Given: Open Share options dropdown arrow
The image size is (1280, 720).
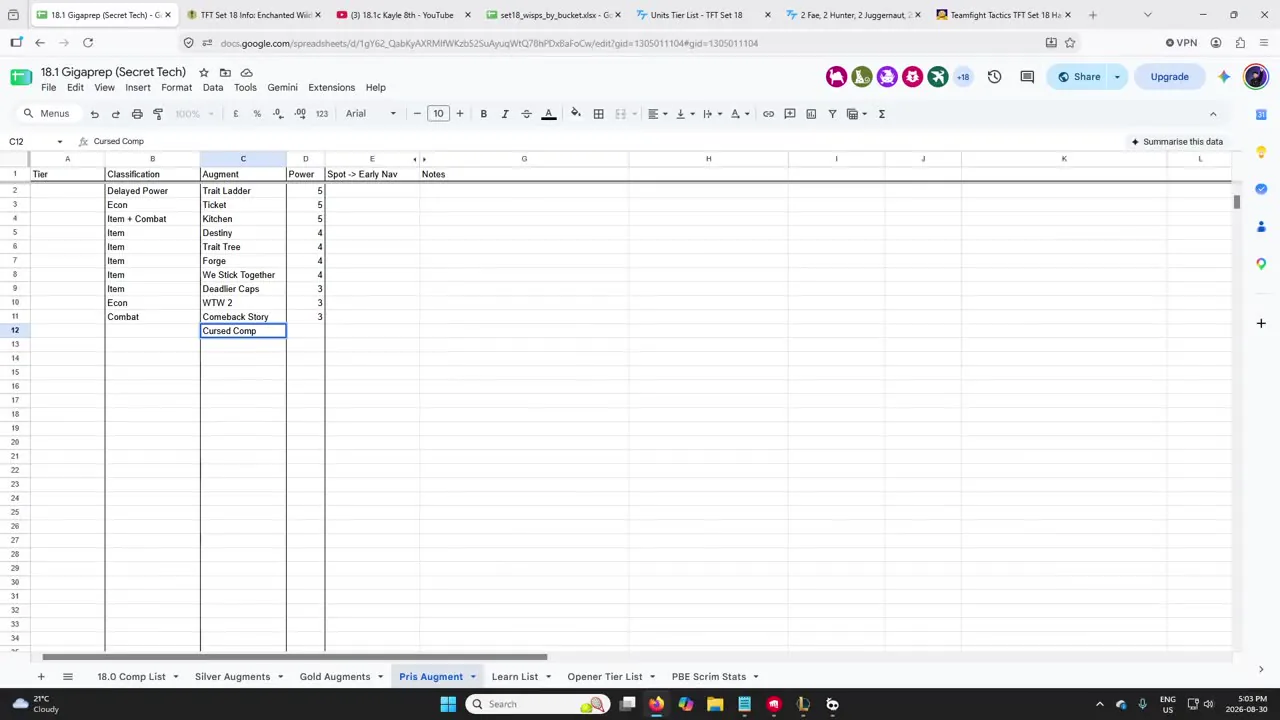Looking at the screenshot, I should click(x=1117, y=77).
